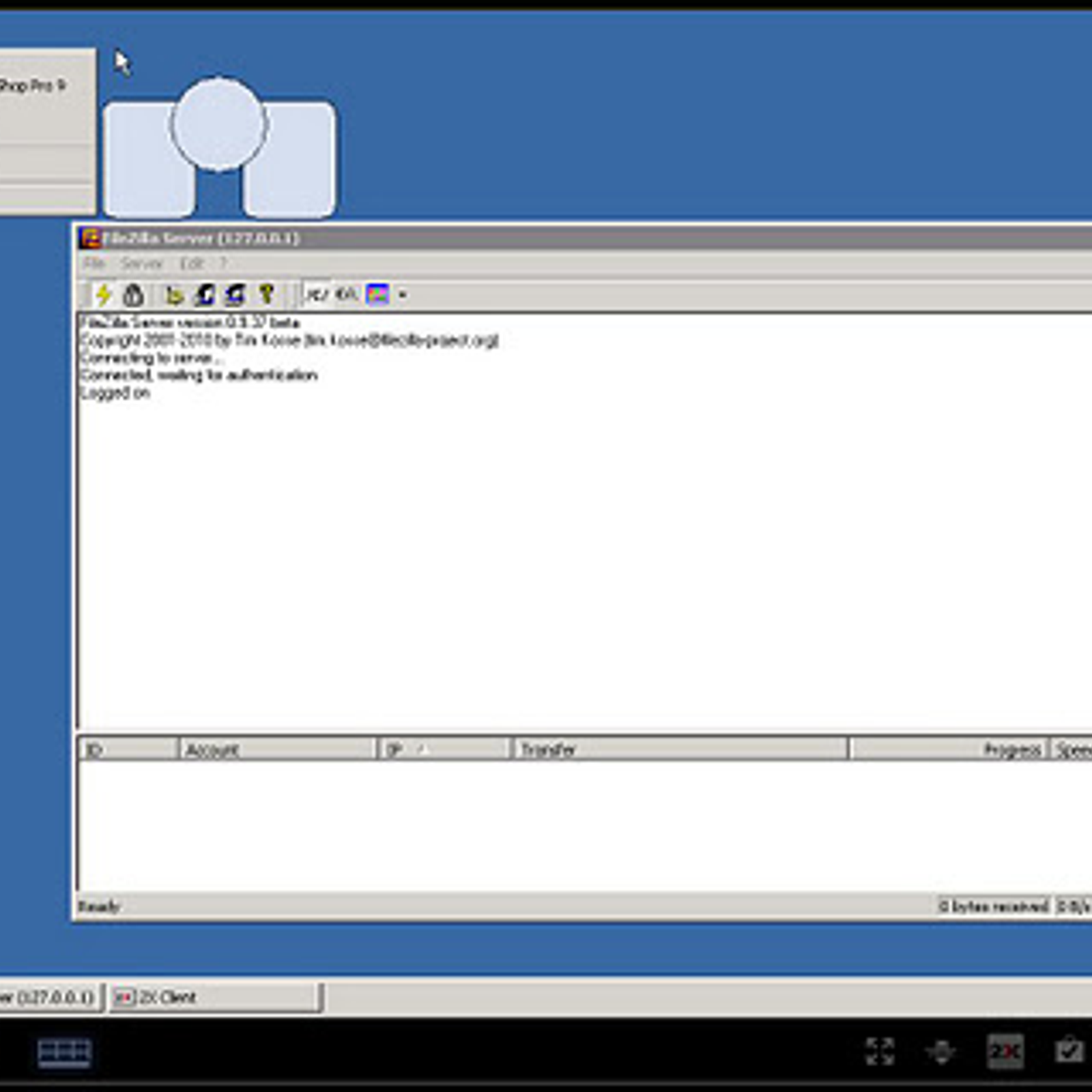This screenshot has height=1092, width=1092.
Task: Open the Server menu
Action: (142, 263)
